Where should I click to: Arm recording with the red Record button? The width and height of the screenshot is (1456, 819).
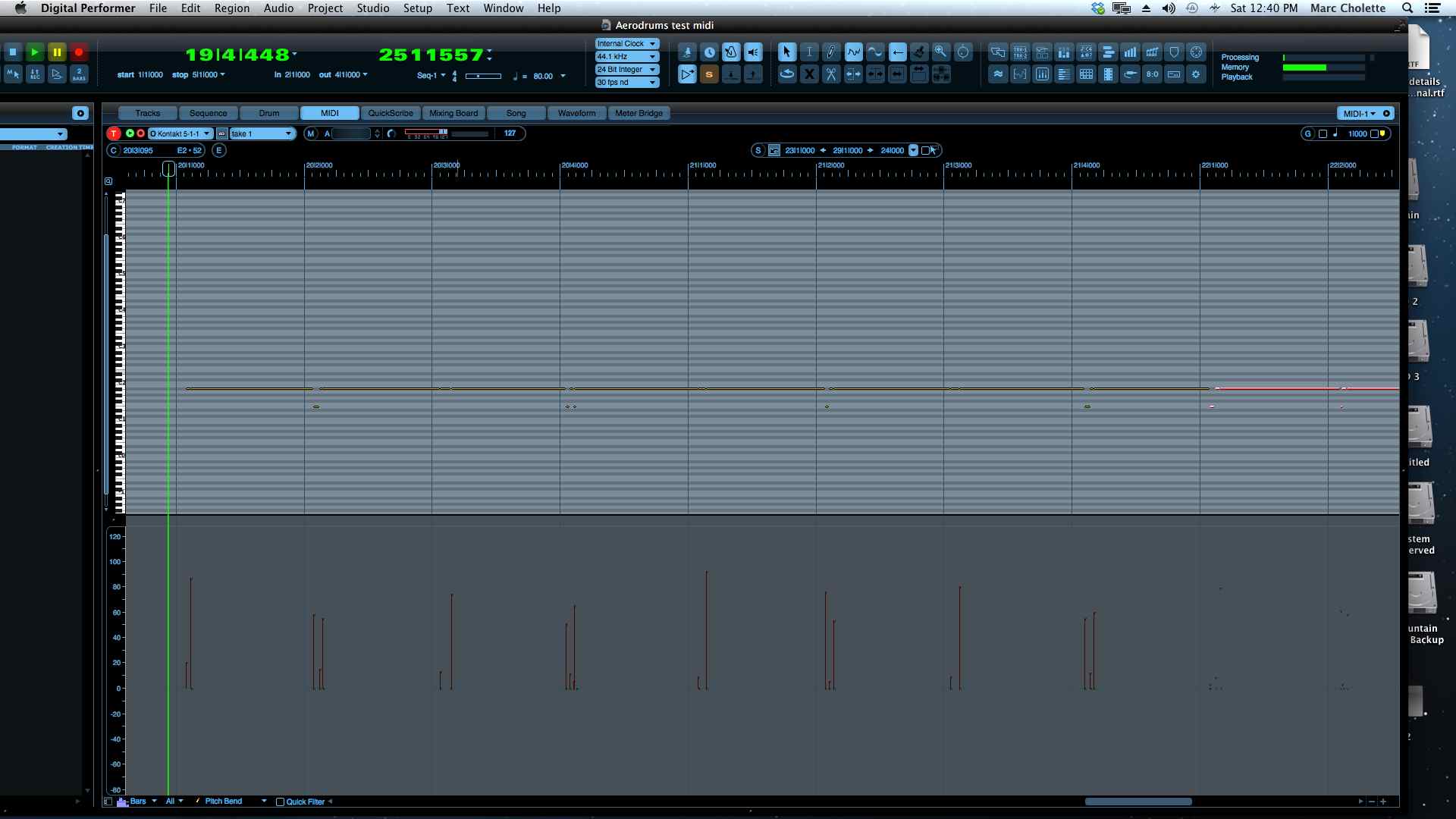click(79, 52)
